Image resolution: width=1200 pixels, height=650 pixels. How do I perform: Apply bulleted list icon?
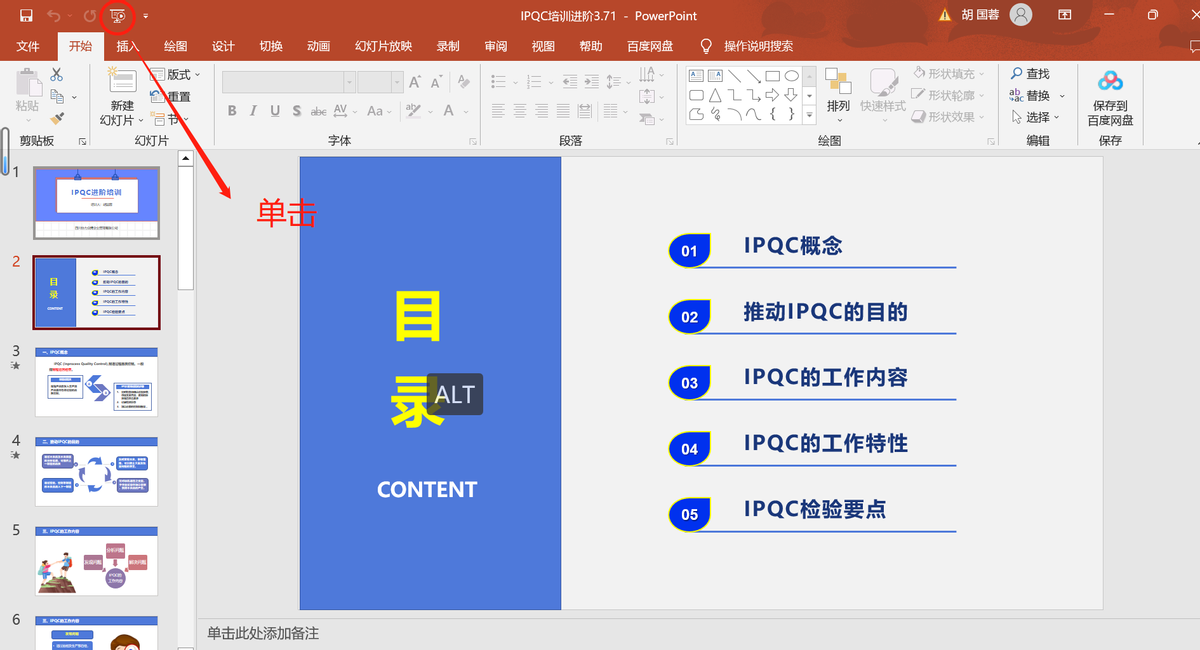tap(498, 82)
